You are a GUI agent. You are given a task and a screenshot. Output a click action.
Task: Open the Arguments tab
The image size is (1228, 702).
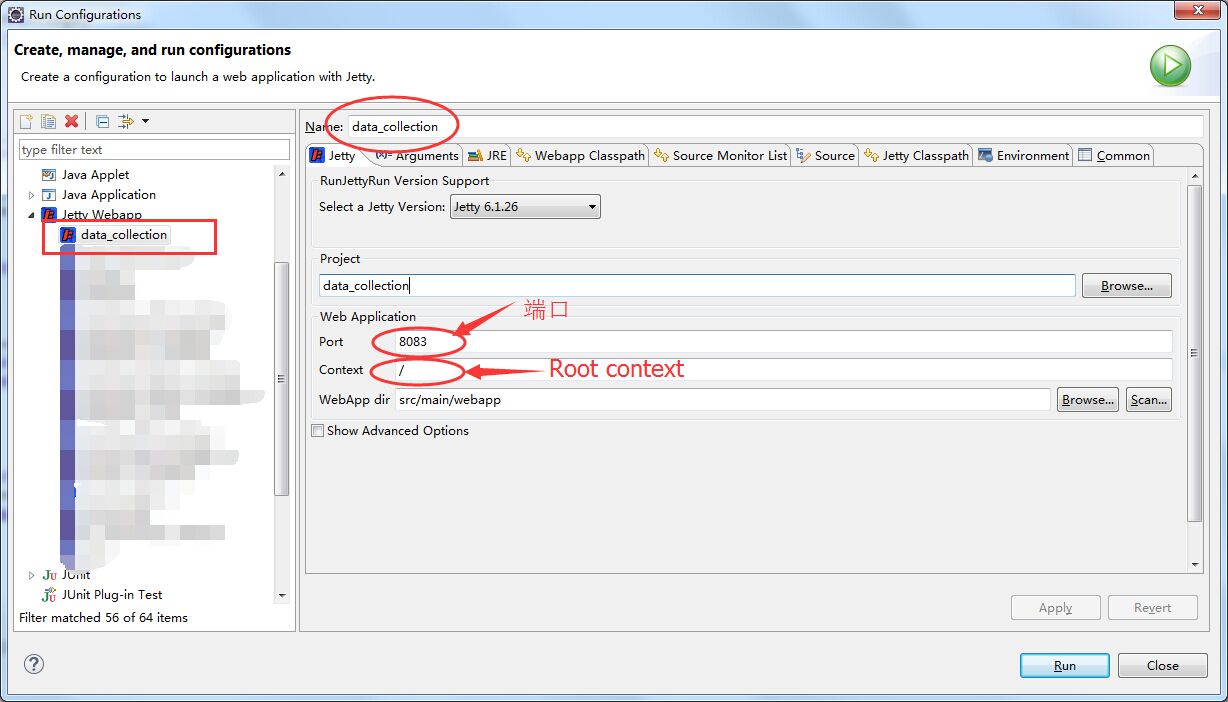click(417, 155)
